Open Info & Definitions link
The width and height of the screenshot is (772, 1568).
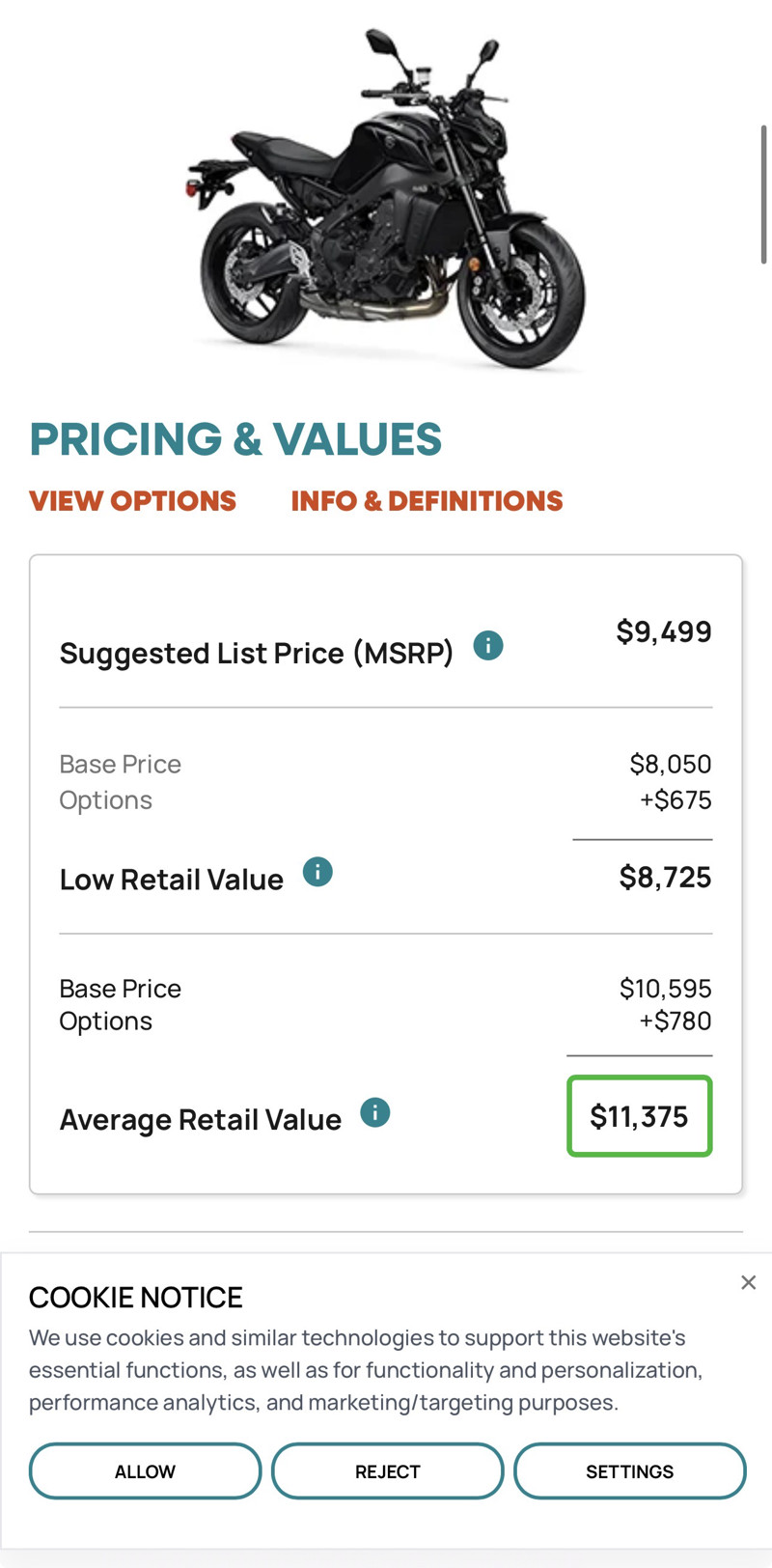(x=427, y=501)
